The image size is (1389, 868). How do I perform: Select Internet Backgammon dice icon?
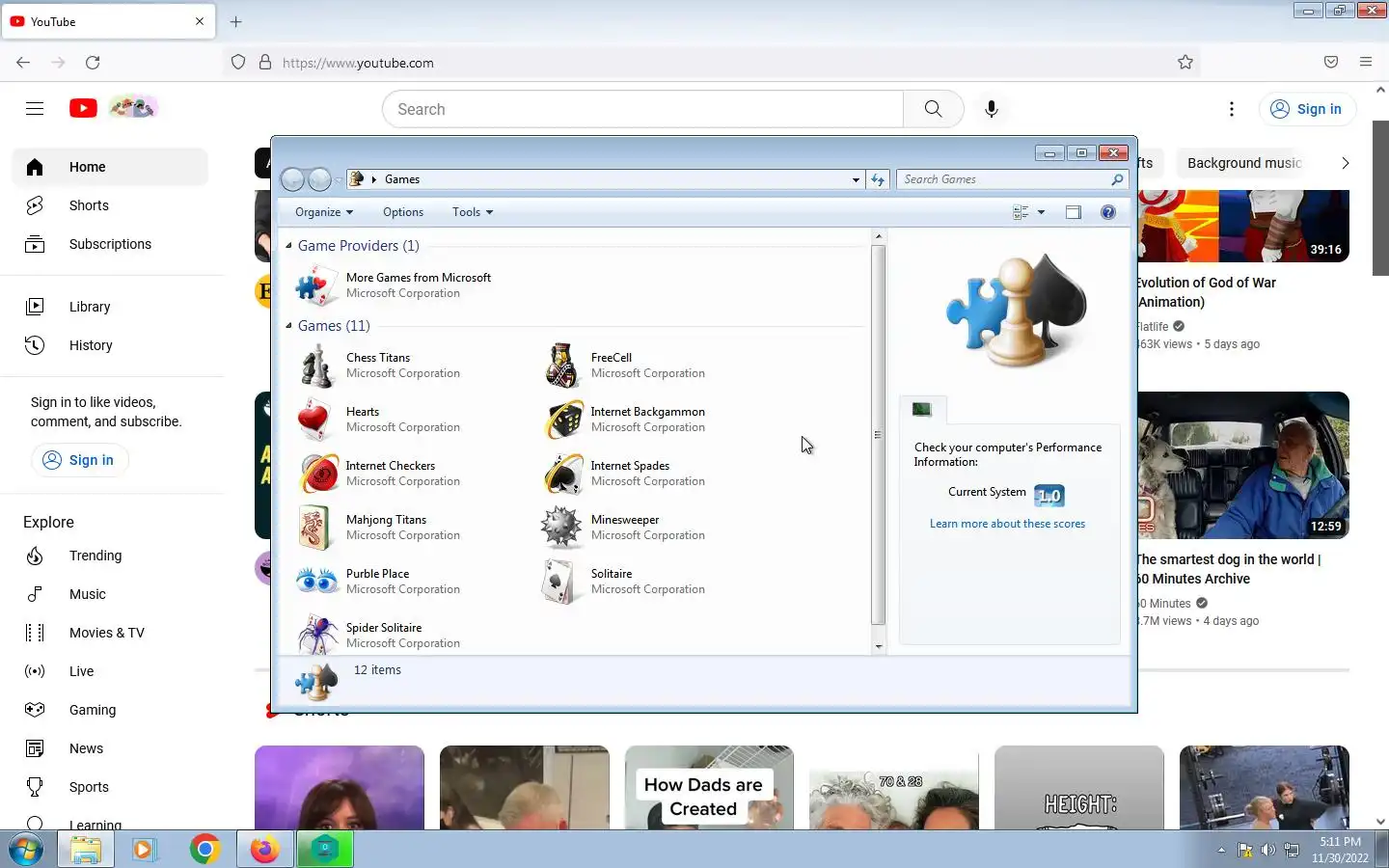click(563, 420)
